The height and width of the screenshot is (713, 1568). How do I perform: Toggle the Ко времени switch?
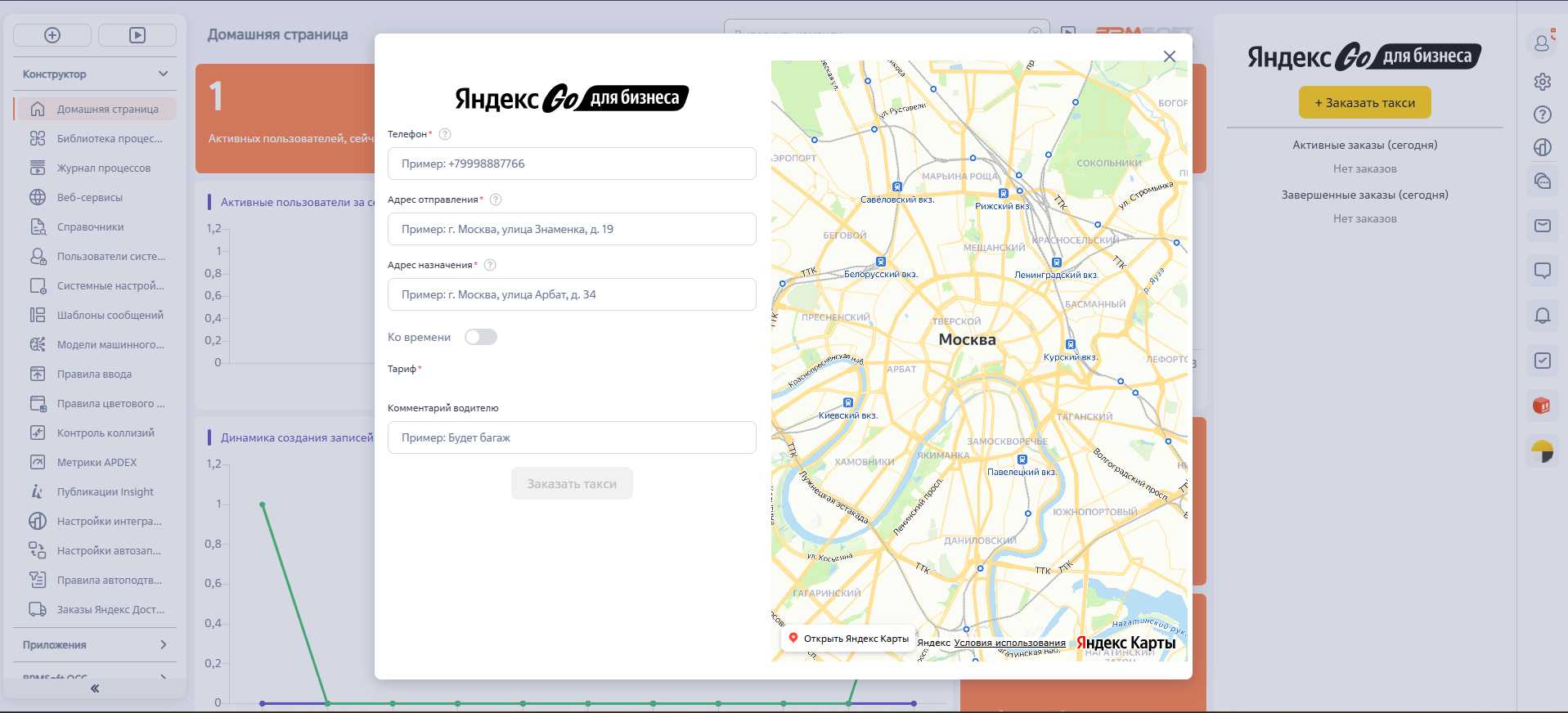coord(481,337)
